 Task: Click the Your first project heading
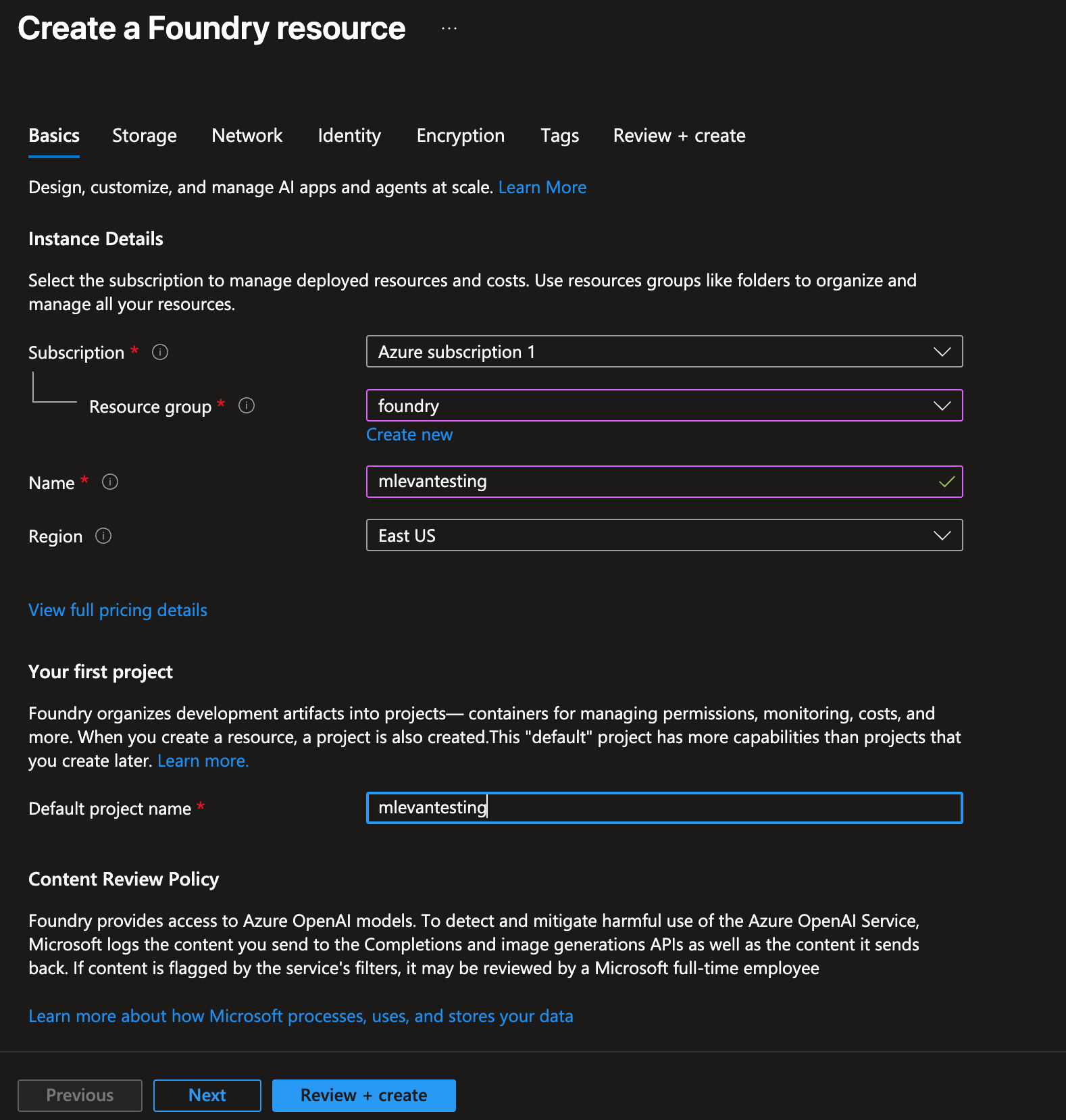101,672
